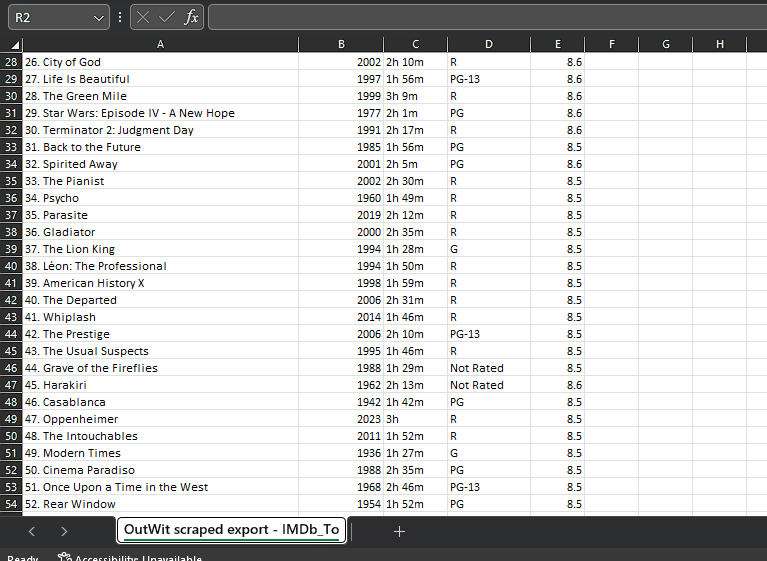Screen dimensions: 767x561
Task: Click the Cancel X icon in formula bar
Action: (144, 18)
